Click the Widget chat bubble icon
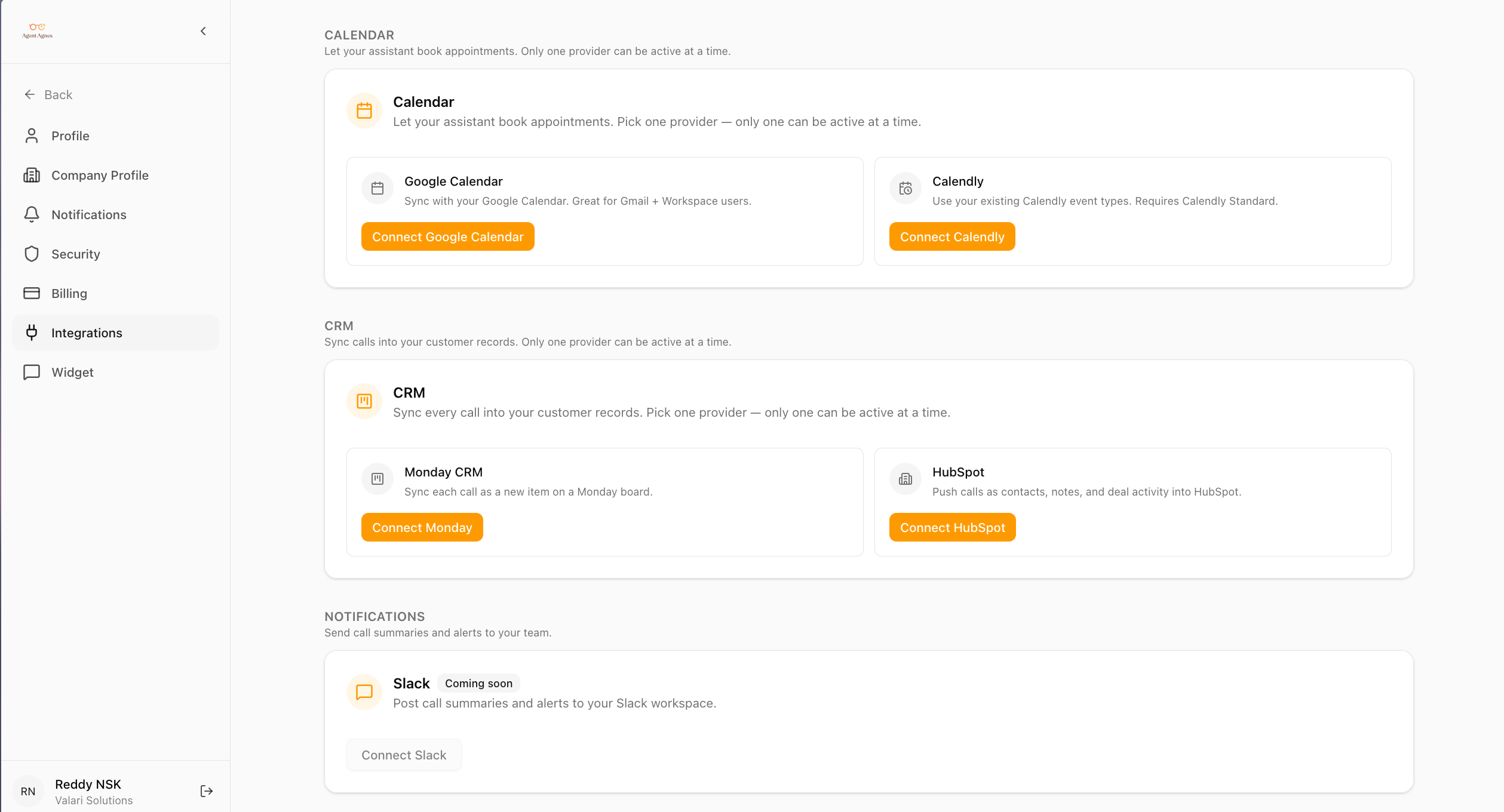Screen dimensions: 1504x812 32,372
